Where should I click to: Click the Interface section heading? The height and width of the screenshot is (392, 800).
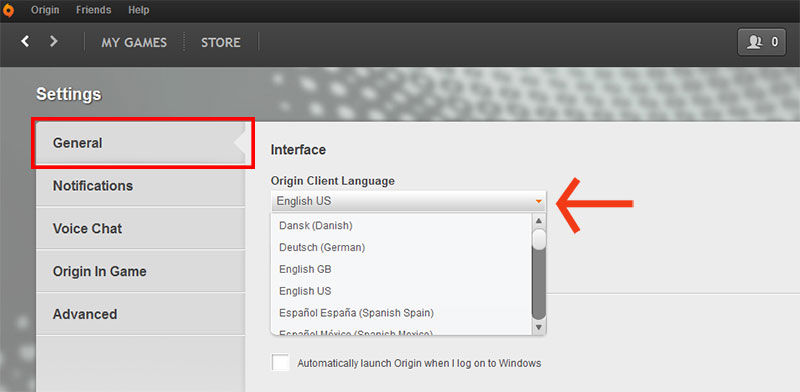298,150
